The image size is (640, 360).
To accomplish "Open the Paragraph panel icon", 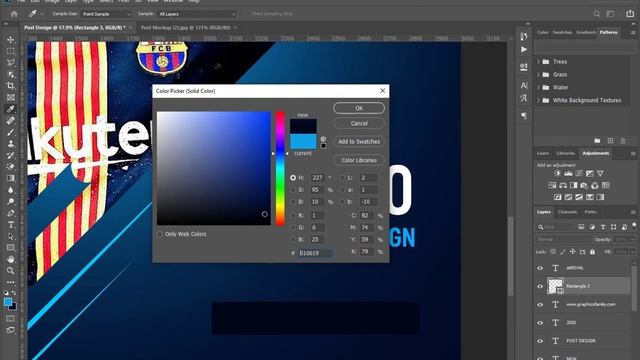I will pyautogui.click(x=524, y=116).
